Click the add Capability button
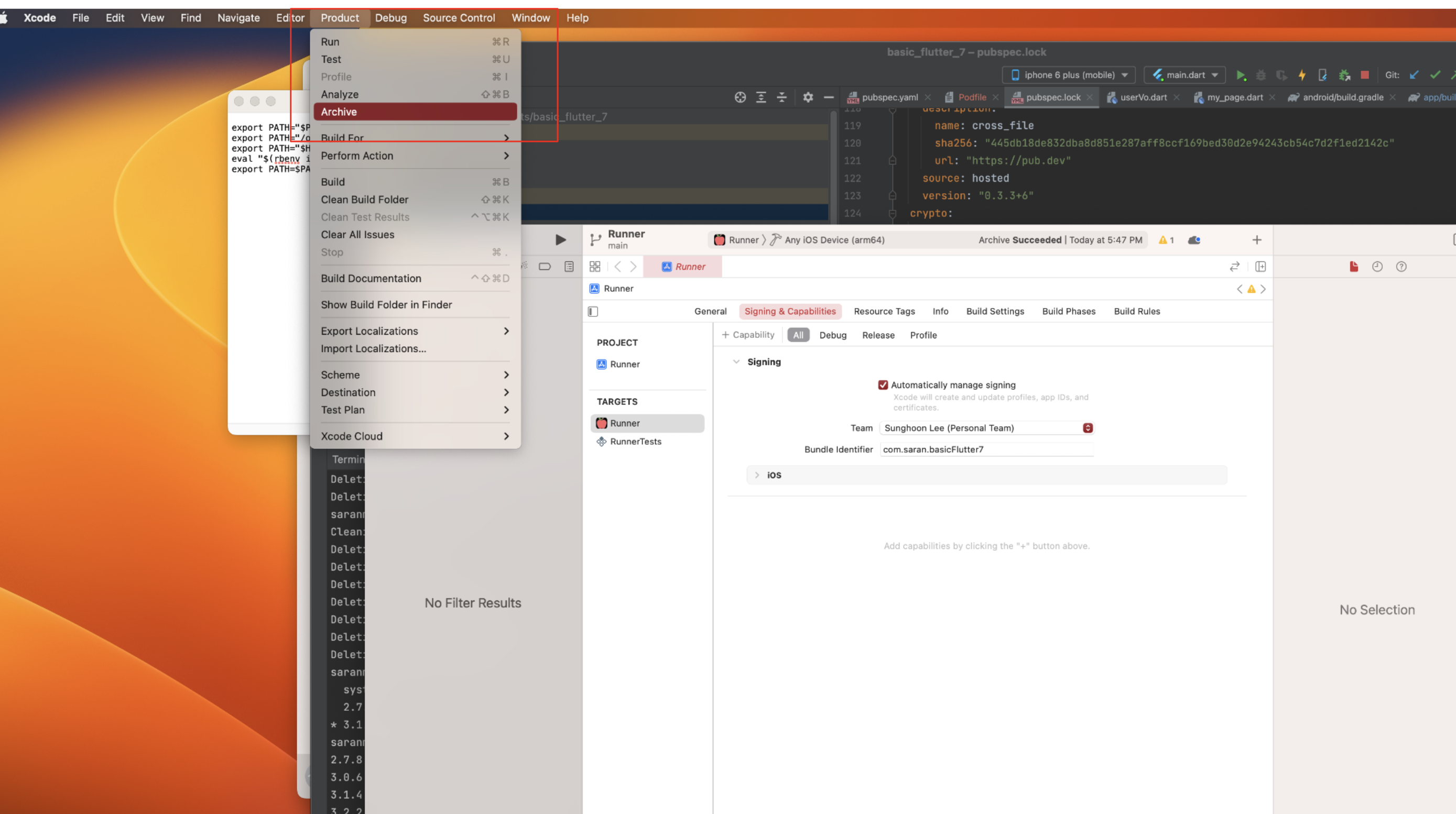This screenshot has width=1456, height=814. click(748, 335)
